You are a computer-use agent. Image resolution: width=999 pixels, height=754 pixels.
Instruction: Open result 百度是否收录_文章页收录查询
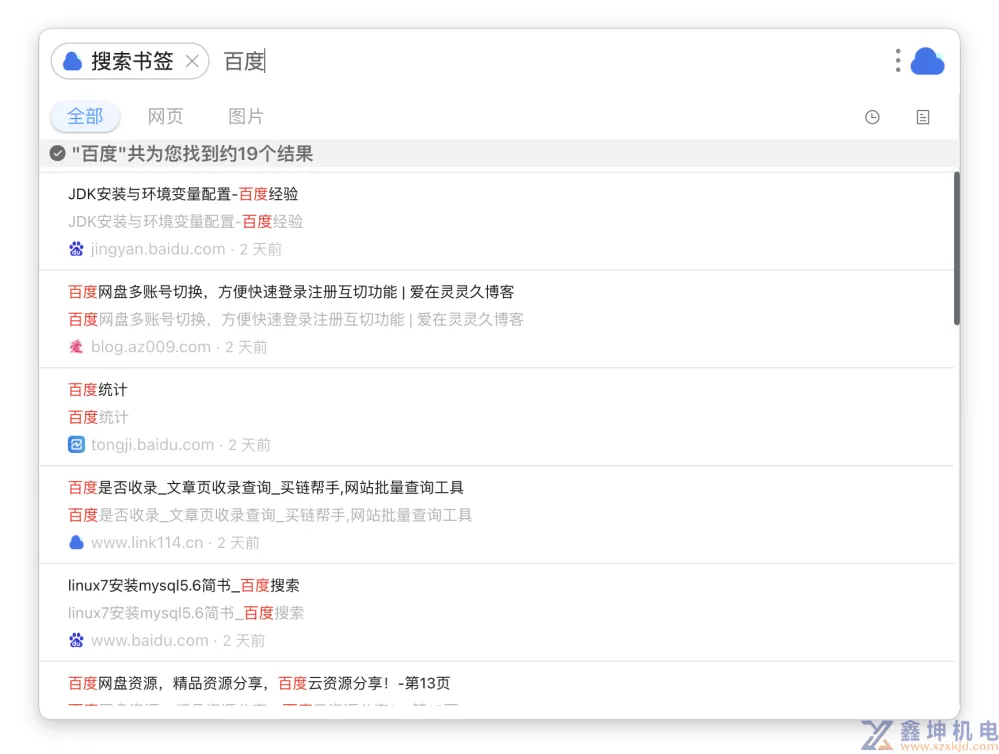pyautogui.click(x=266, y=488)
